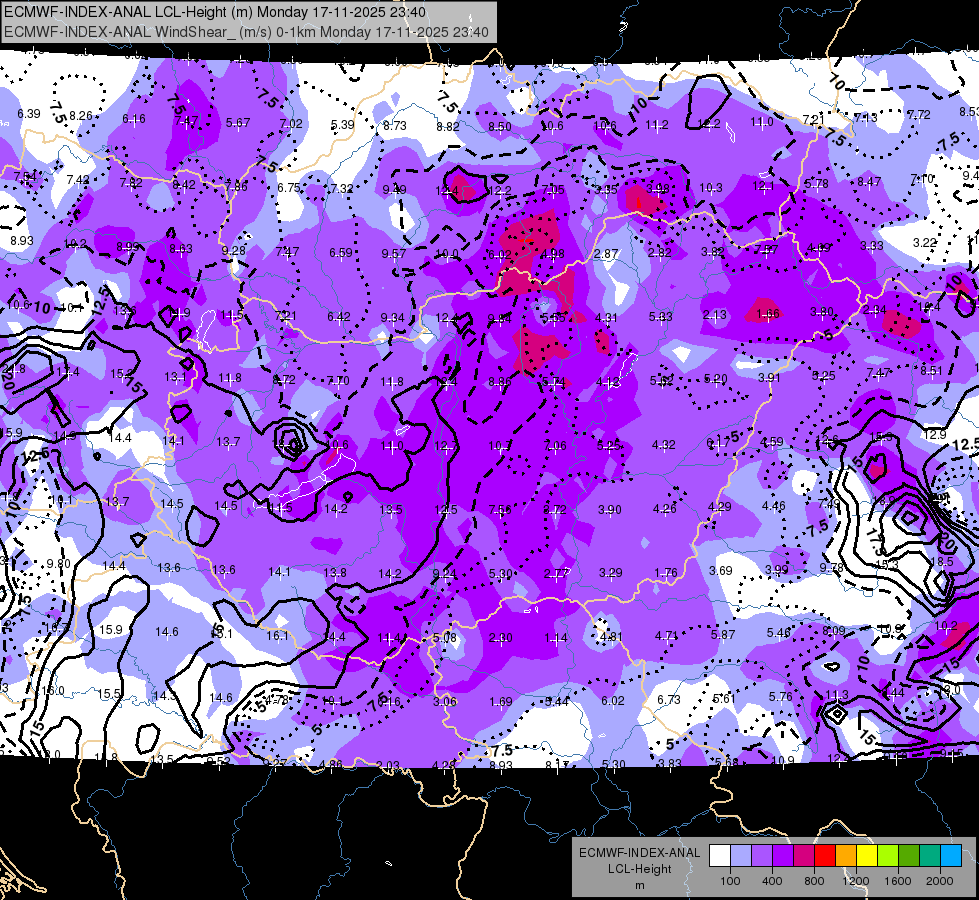Click the wind shear value 12.9
The image size is (979, 900).
935,435
